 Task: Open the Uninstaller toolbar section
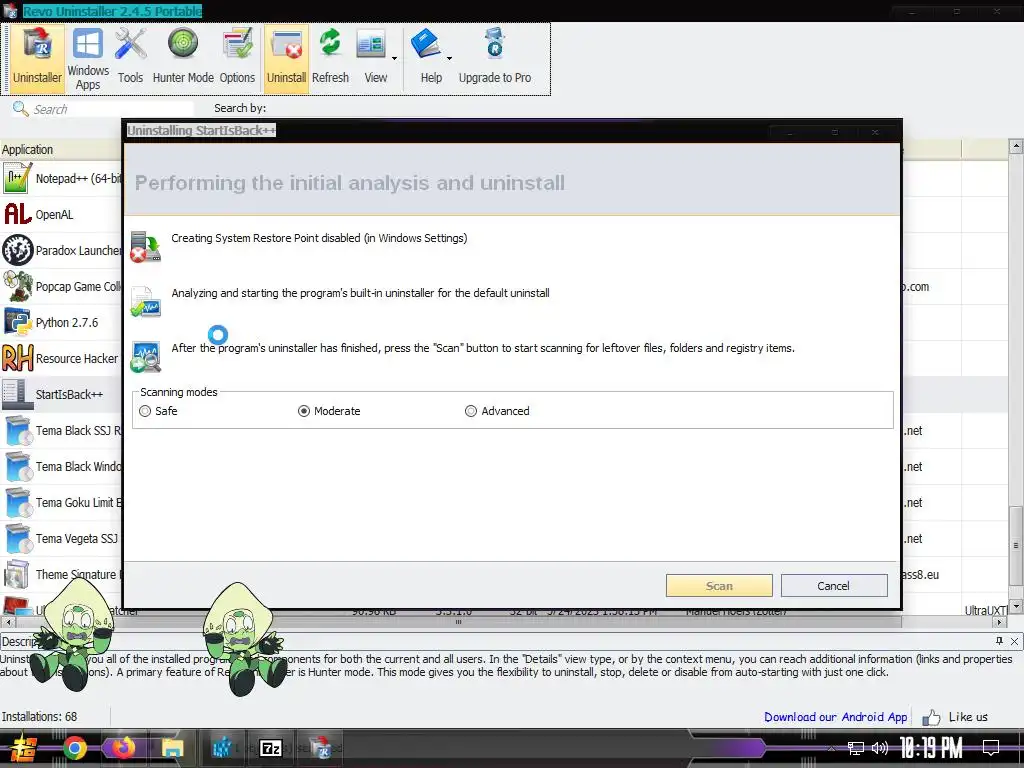click(x=37, y=57)
